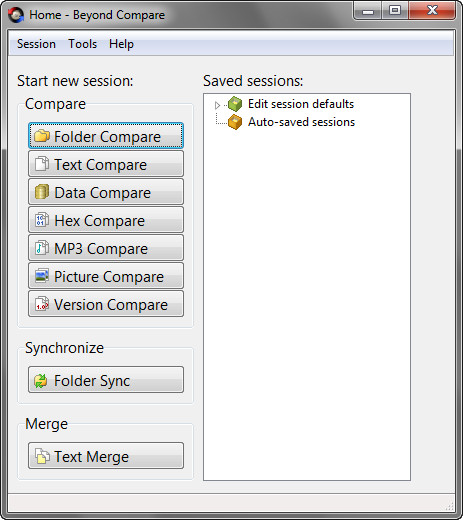Click the 1.0 version icon on Version Compare
Viewport: 463px width, 520px height.
42,304
